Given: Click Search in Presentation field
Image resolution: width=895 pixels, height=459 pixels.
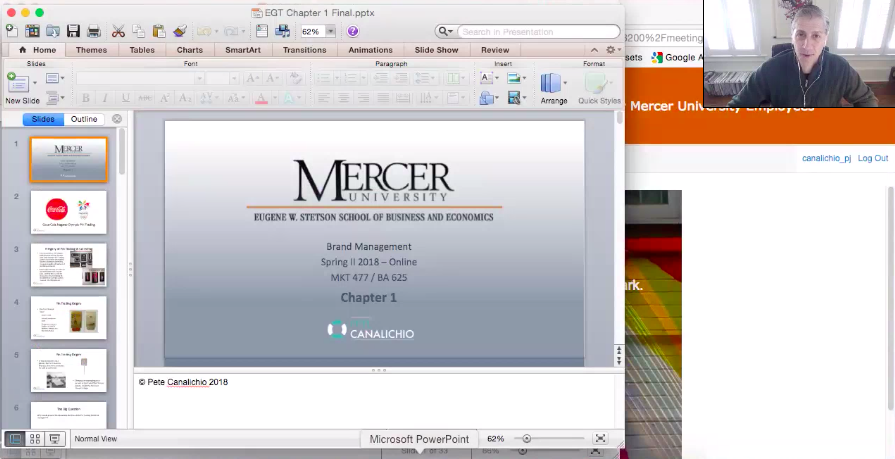Looking at the screenshot, I should (538, 31).
